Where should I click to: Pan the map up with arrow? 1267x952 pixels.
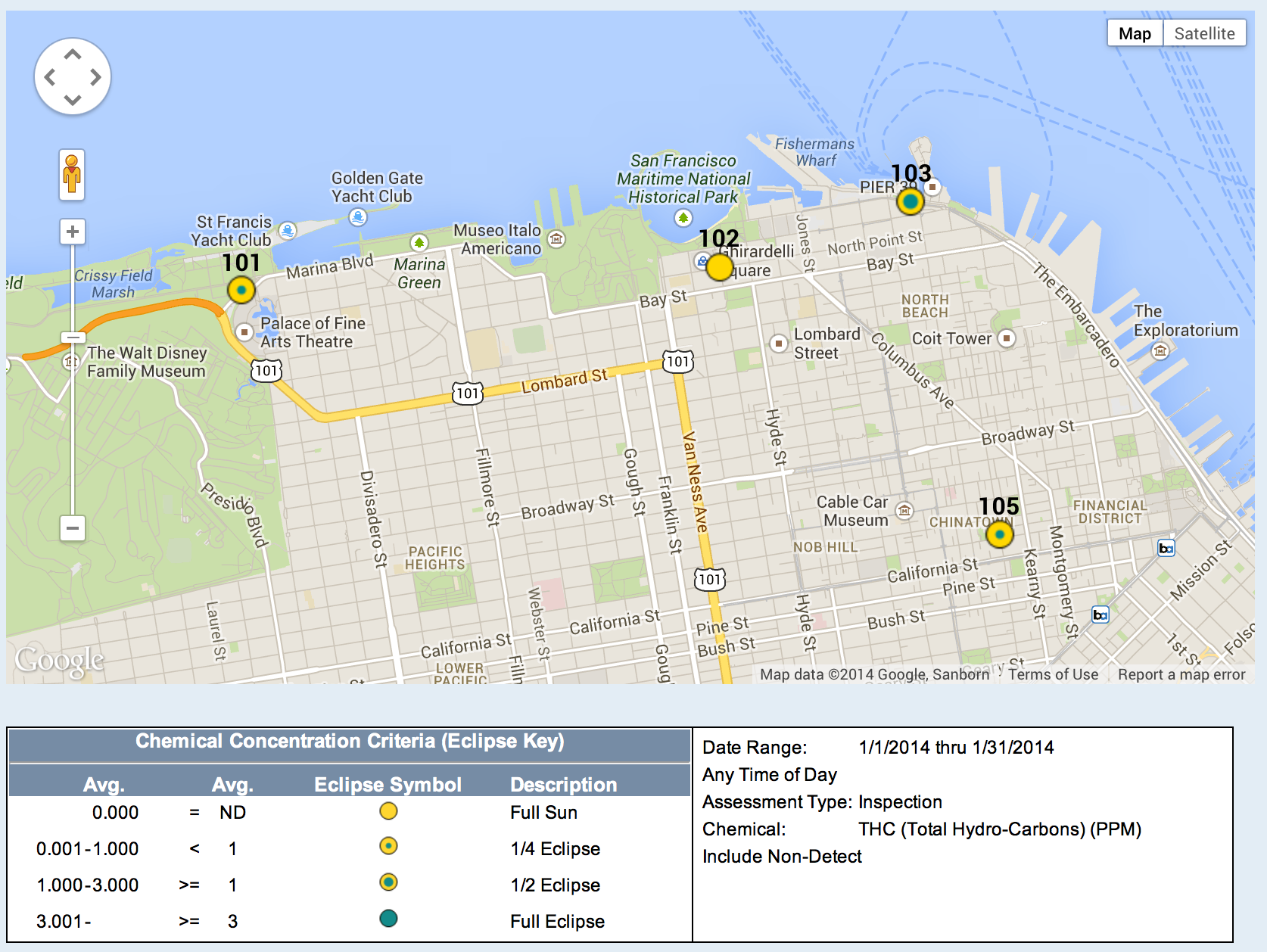[73, 55]
